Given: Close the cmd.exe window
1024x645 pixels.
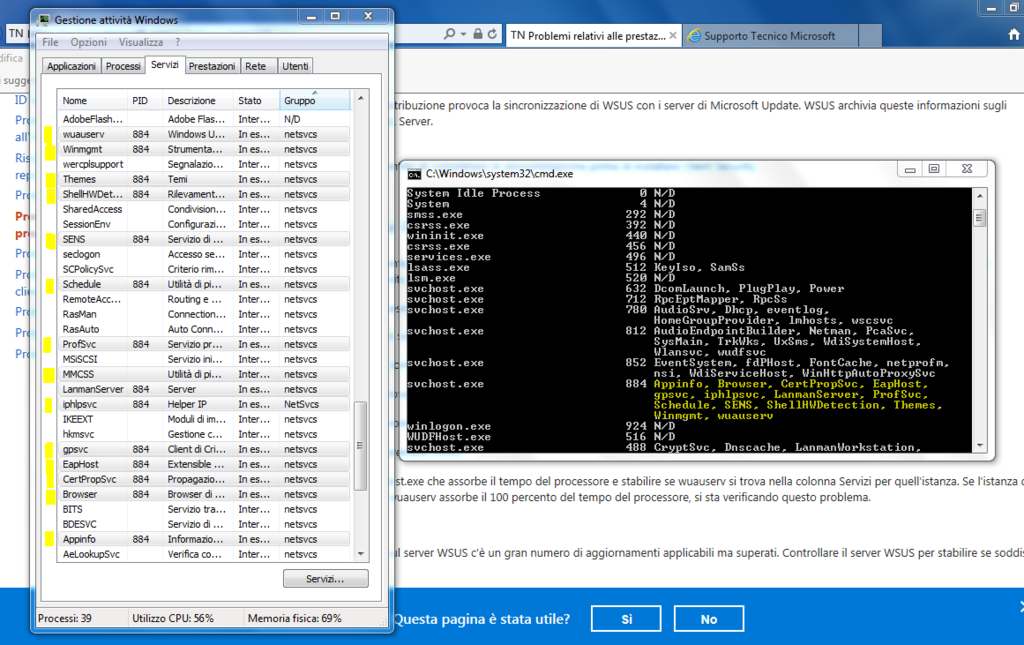Looking at the screenshot, I should tap(967, 169).
